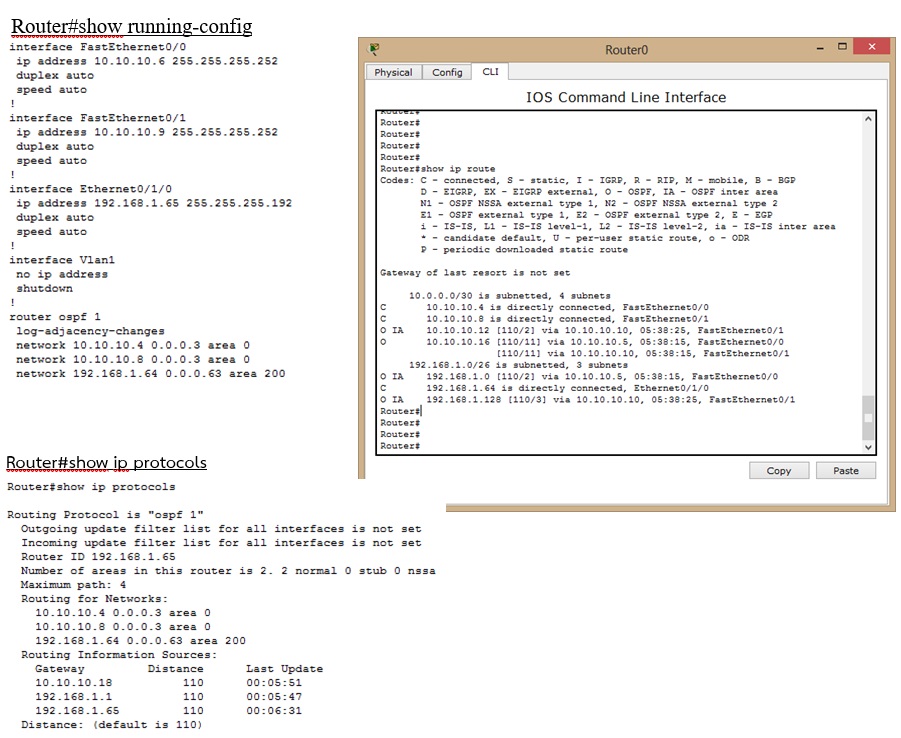The width and height of the screenshot is (901, 738).
Task: Click 'router ospf 1' config line
Action: (x=55, y=317)
